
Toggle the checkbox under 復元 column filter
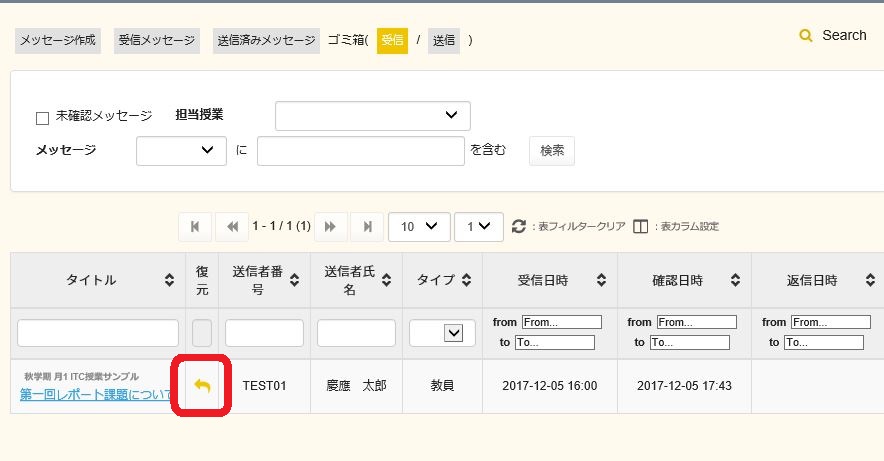coord(202,333)
